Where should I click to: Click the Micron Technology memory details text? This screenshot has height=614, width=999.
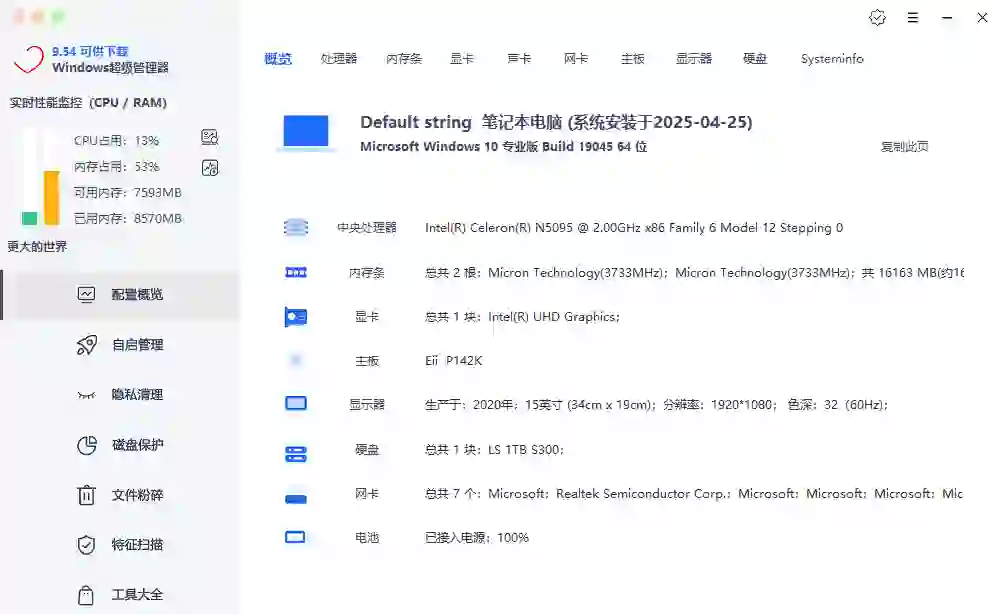tap(694, 273)
